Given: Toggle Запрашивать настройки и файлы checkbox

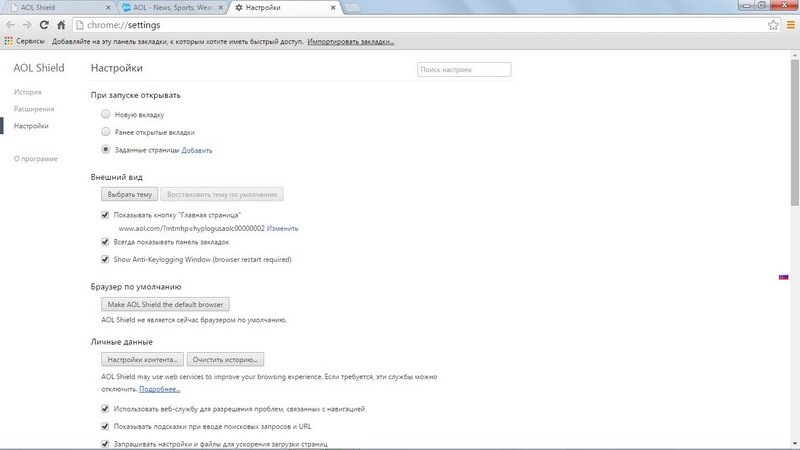Looking at the screenshot, I should point(105,444).
